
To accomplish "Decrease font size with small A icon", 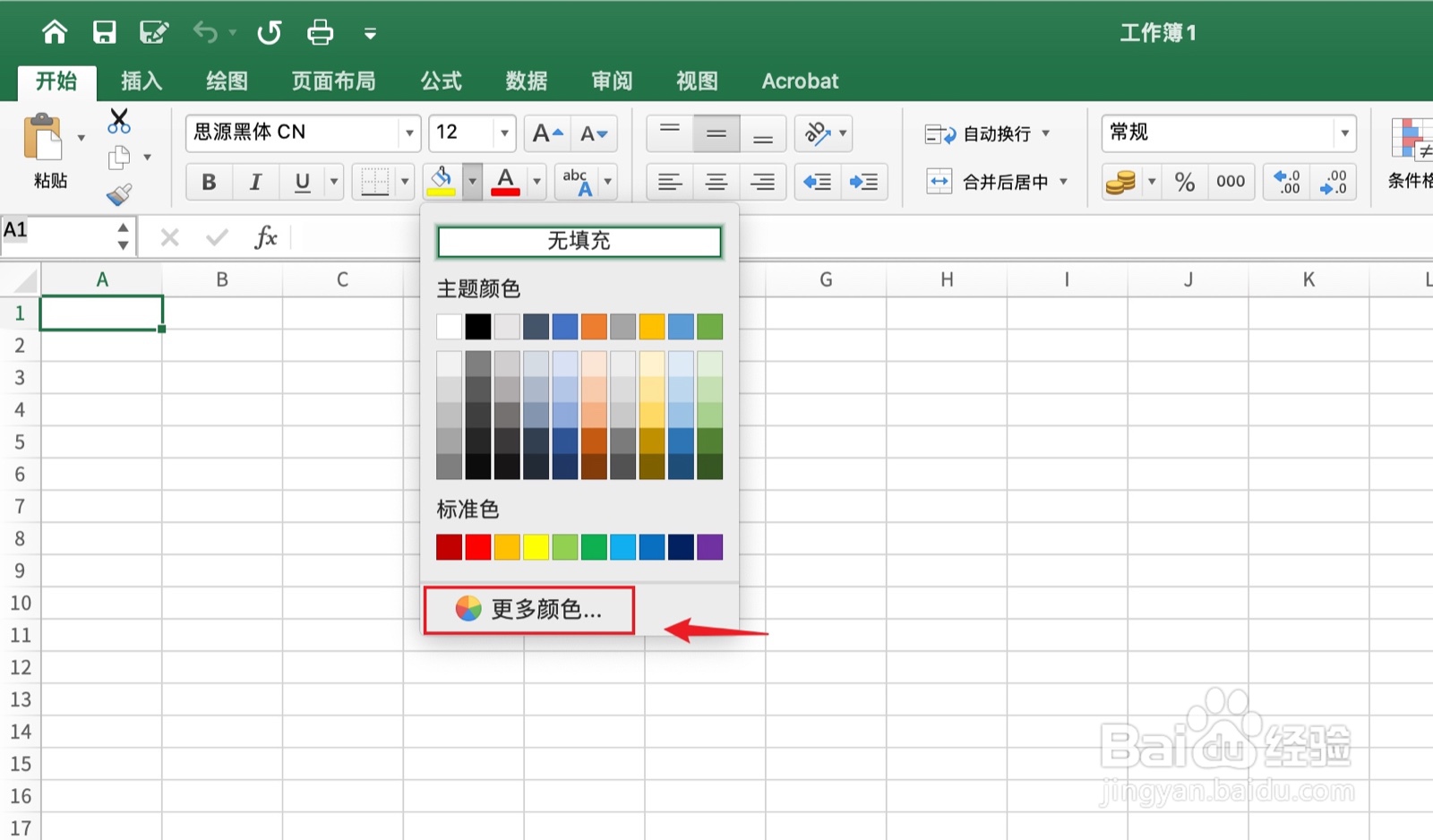I will [x=594, y=133].
